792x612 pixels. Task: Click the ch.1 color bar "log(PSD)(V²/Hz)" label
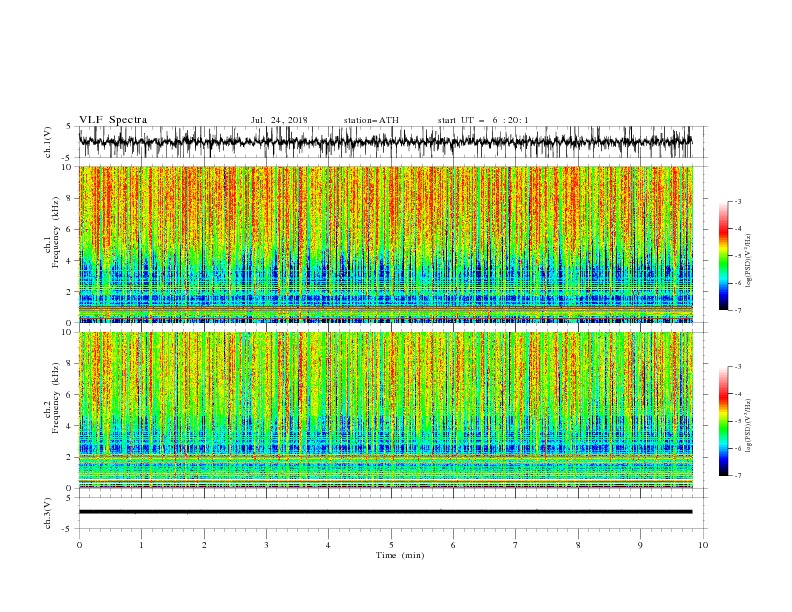click(x=749, y=261)
